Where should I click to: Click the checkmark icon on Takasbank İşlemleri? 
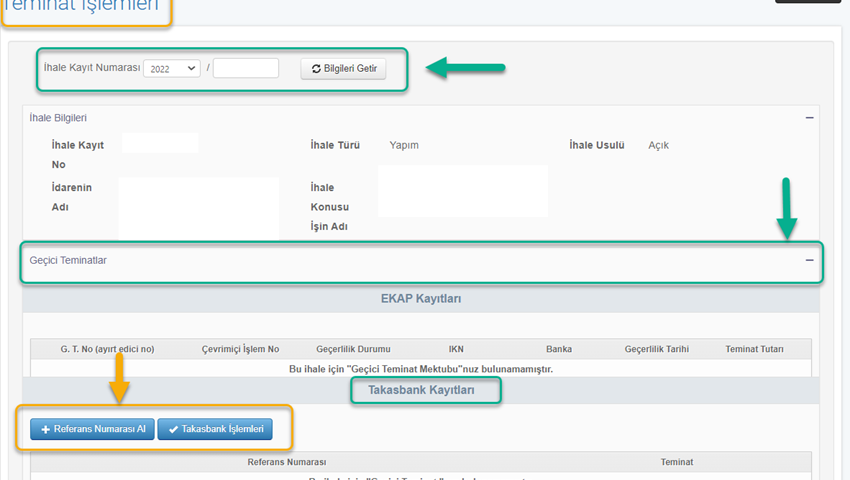point(174,429)
